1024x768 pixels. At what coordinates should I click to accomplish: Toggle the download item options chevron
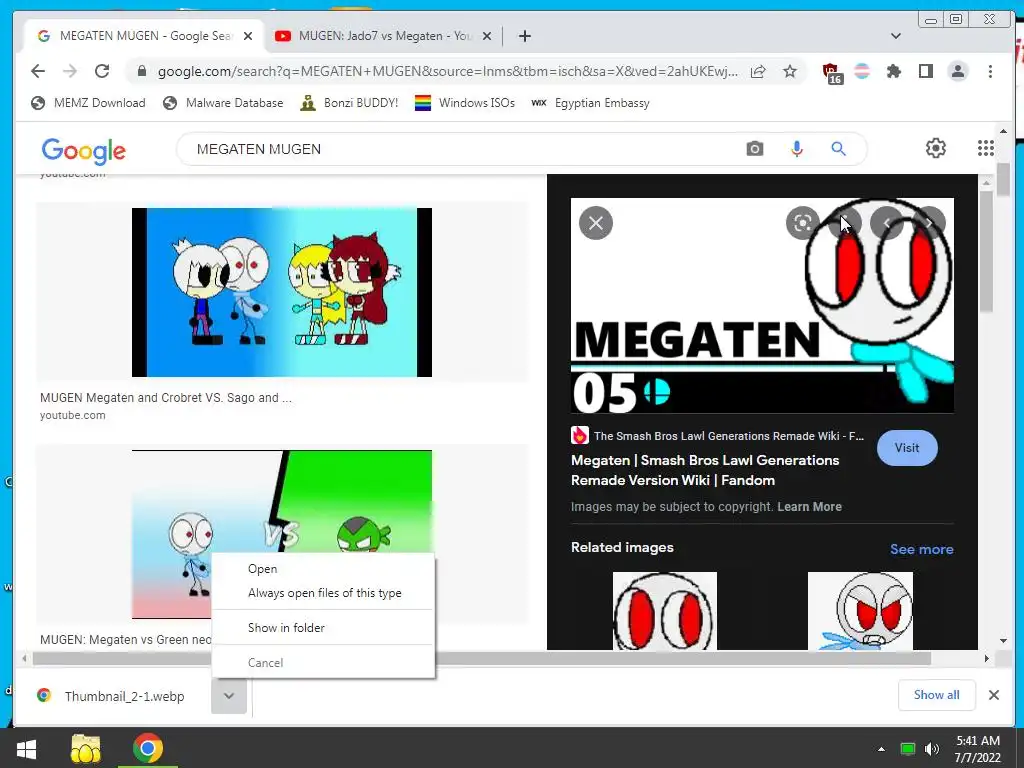point(229,696)
